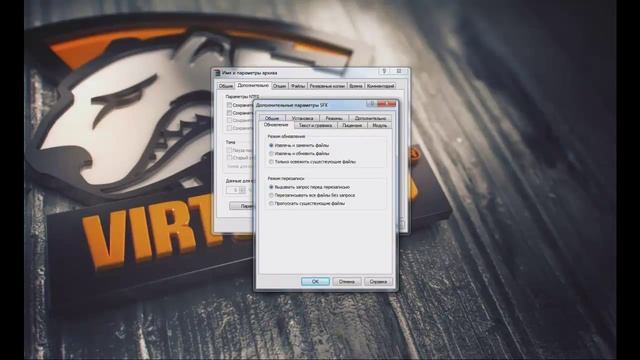This screenshot has height=360, width=640.
Task: Open the Лицензия tab
Action: coord(352,125)
